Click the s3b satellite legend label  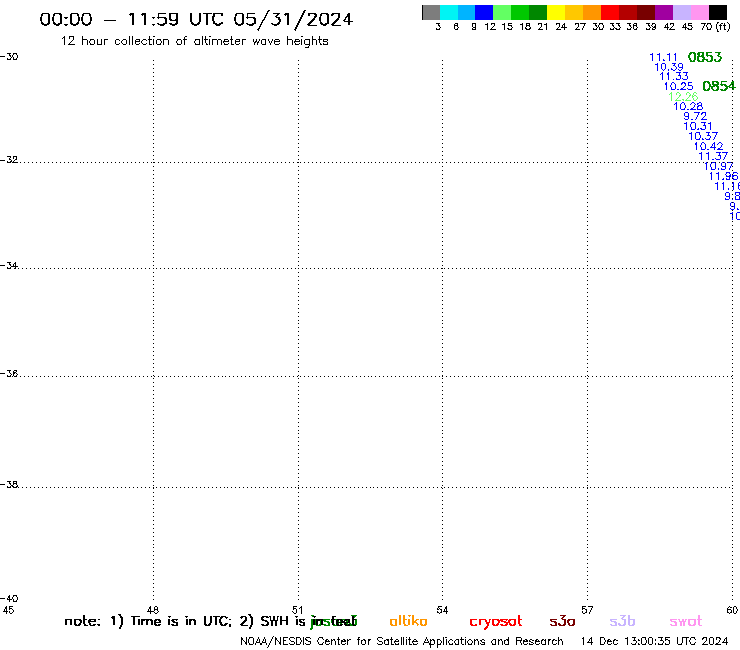622,621
